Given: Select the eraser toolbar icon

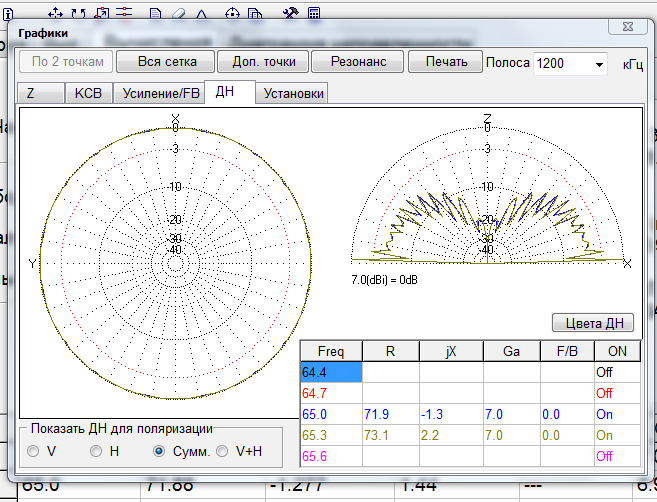Looking at the screenshot, I should (x=178, y=14).
